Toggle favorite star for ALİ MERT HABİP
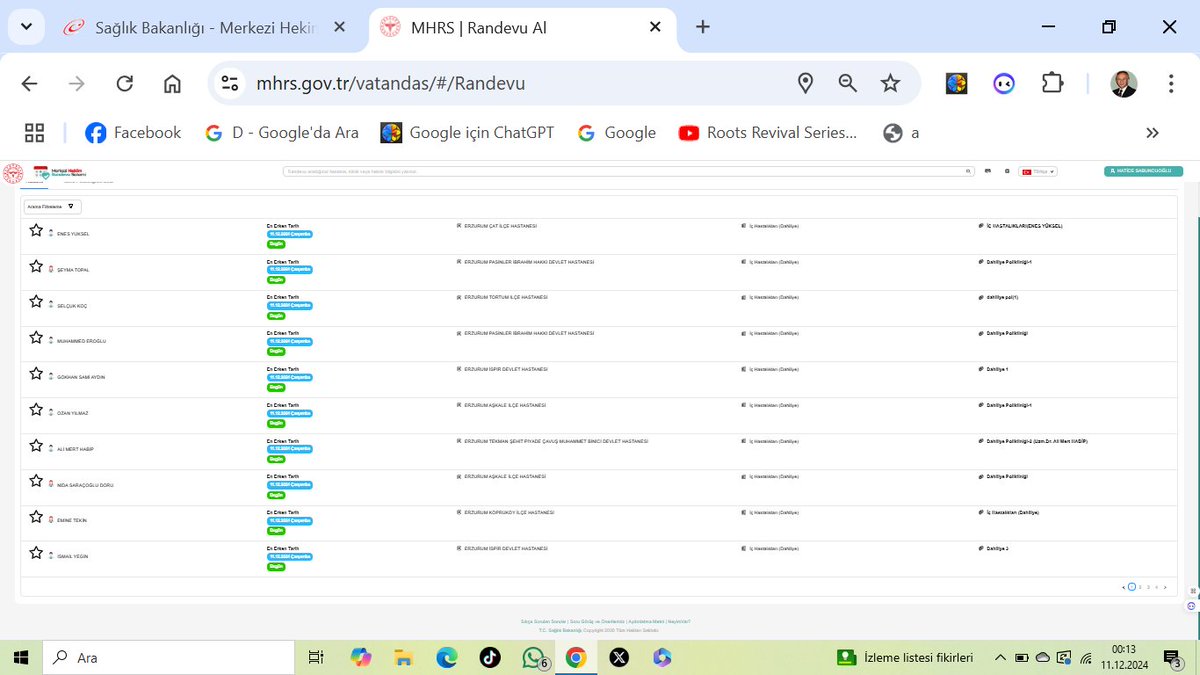This screenshot has width=1200, height=675. pyautogui.click(x=36, y=445)
